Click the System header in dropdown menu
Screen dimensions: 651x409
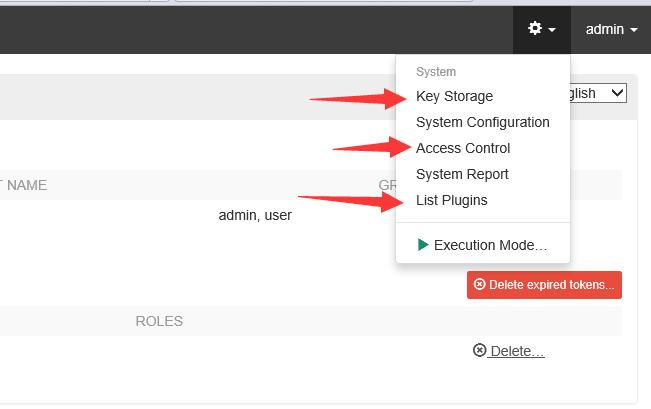(436, 72)
